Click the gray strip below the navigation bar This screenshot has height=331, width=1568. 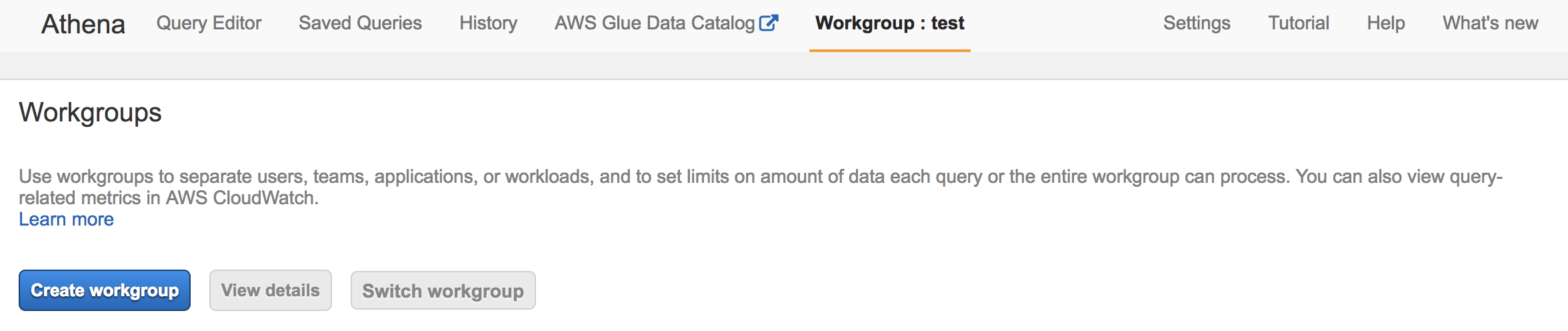coord(784,66)
